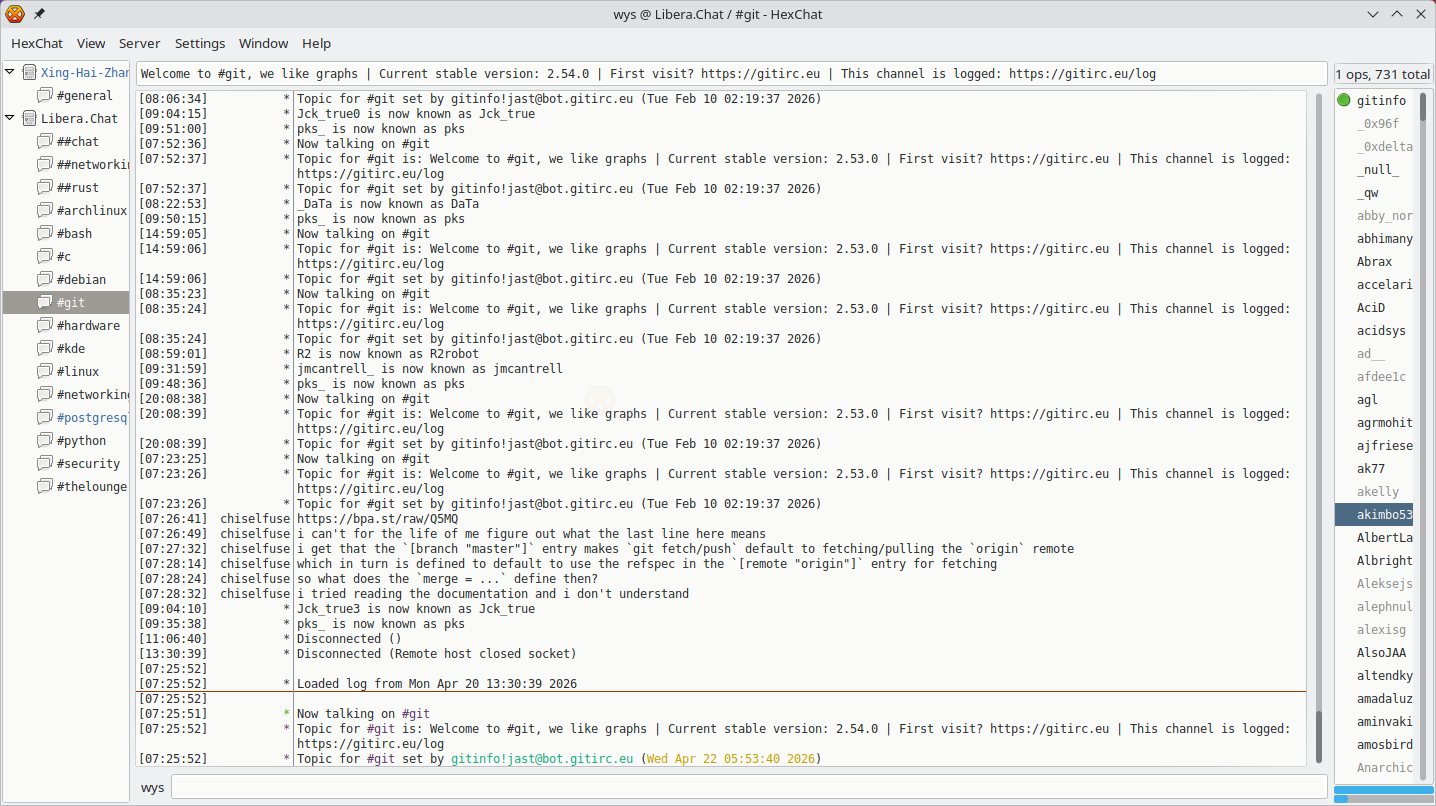1436x806 pixels.
Task: Click the #general channel chat icon
Action: click(x=45, y=96)
